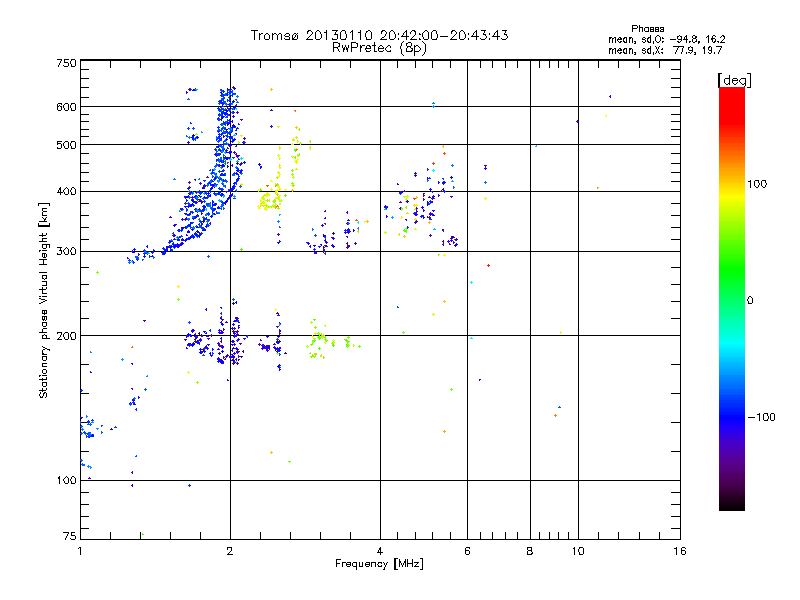Click the 'Stationary phase Virtual Height [km]' label

tap(44, 301)
